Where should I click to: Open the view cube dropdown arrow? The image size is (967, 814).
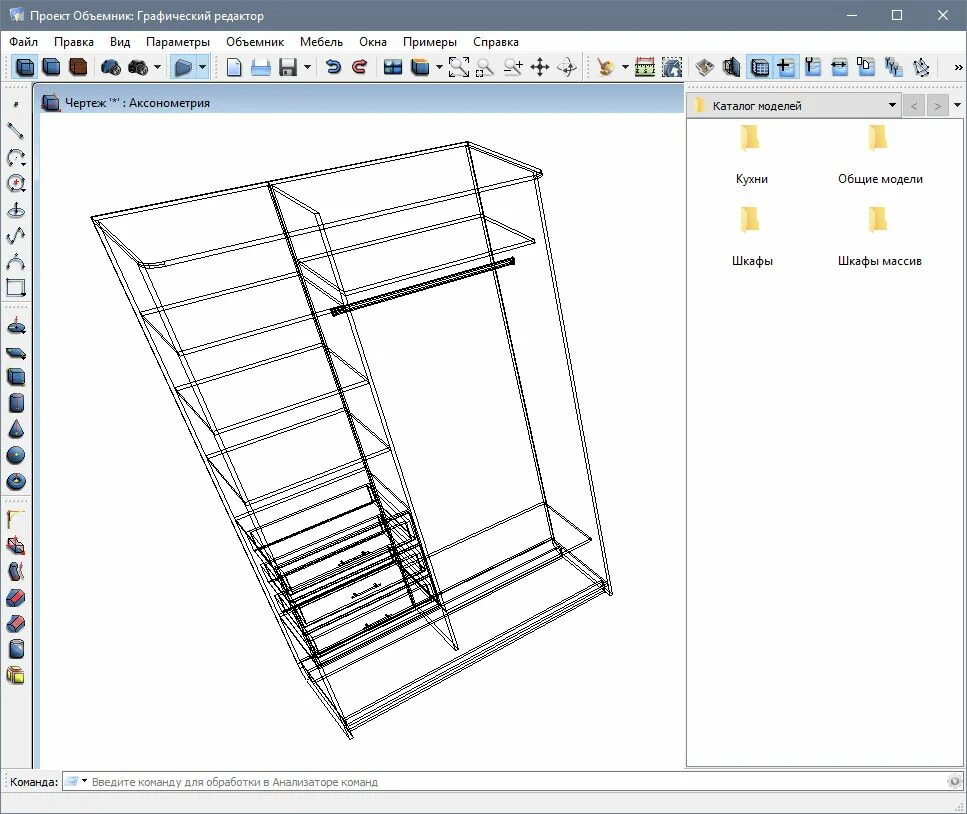pyautogui.click(x=439, y=67)
